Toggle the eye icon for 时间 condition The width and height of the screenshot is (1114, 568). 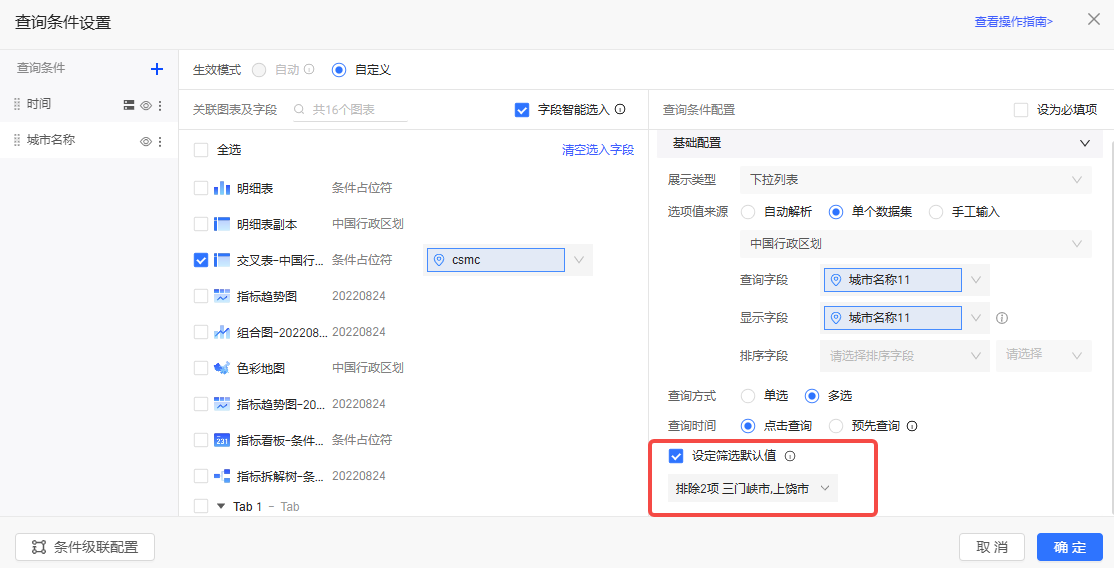(x=145, y=105)
